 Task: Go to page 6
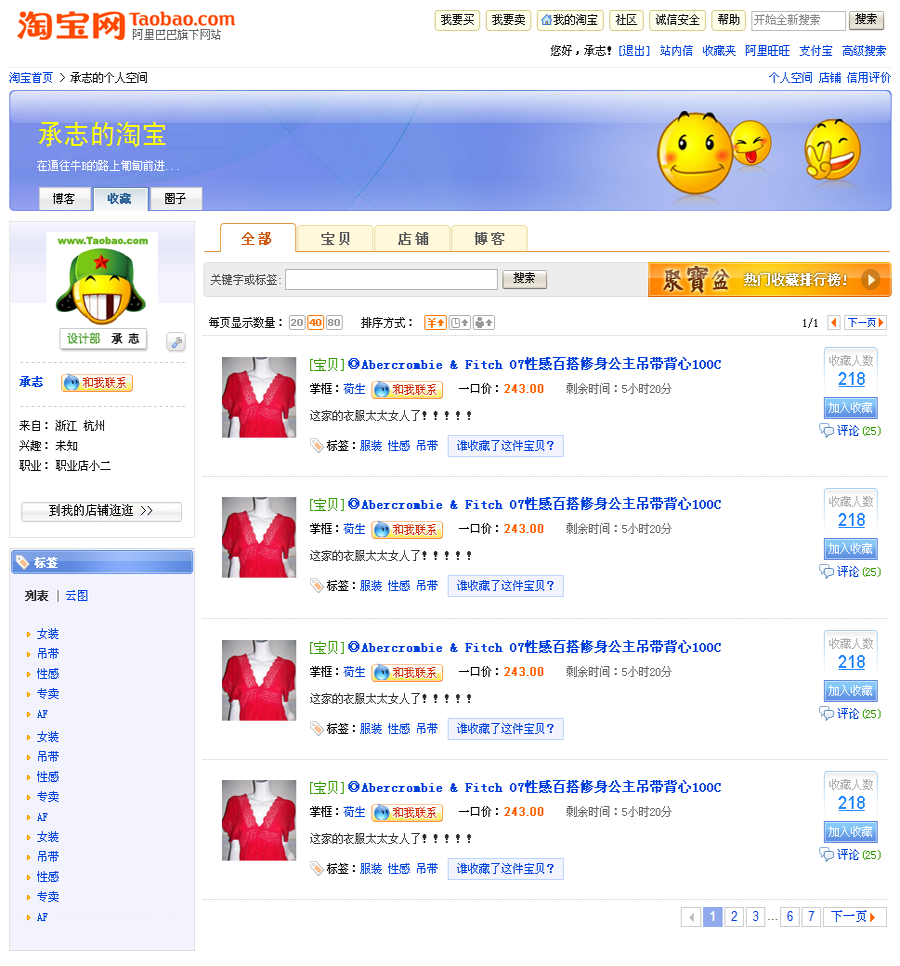coord(790,917)
